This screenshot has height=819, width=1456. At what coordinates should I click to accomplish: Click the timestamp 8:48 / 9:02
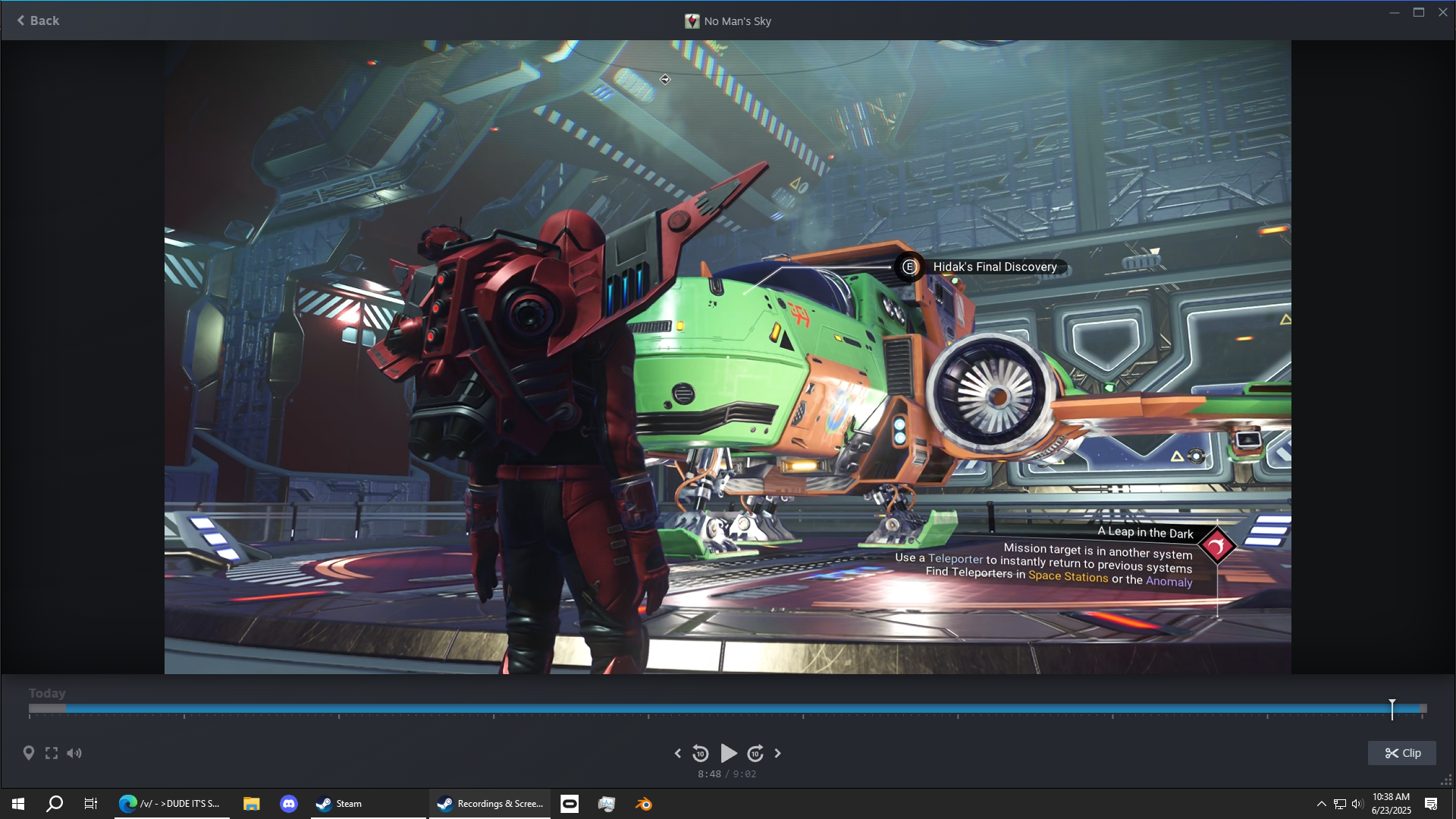point(727,774)
